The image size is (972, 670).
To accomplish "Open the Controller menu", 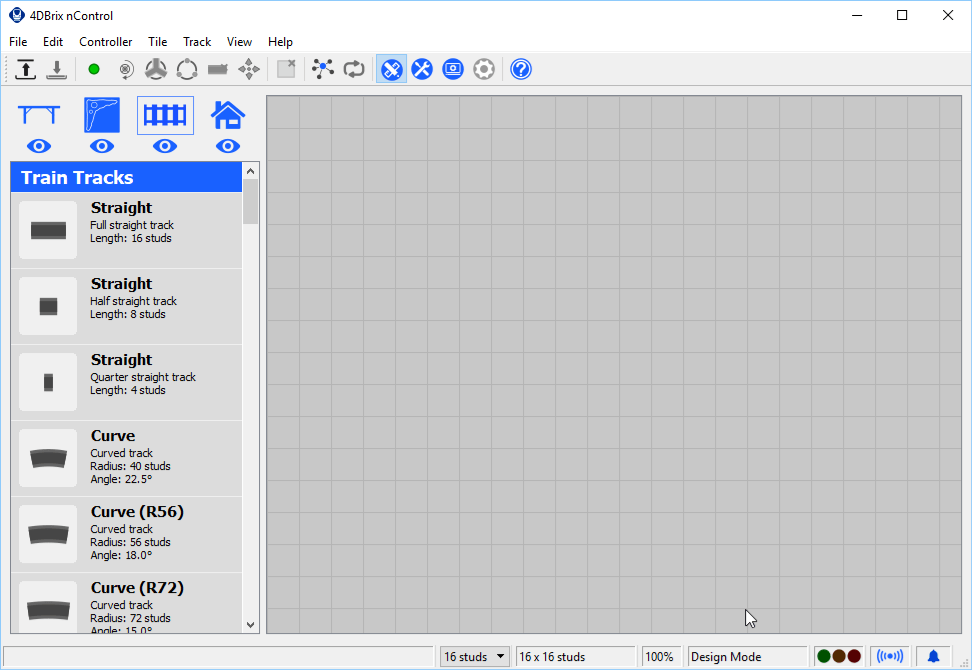I will [x=105, y=42].
